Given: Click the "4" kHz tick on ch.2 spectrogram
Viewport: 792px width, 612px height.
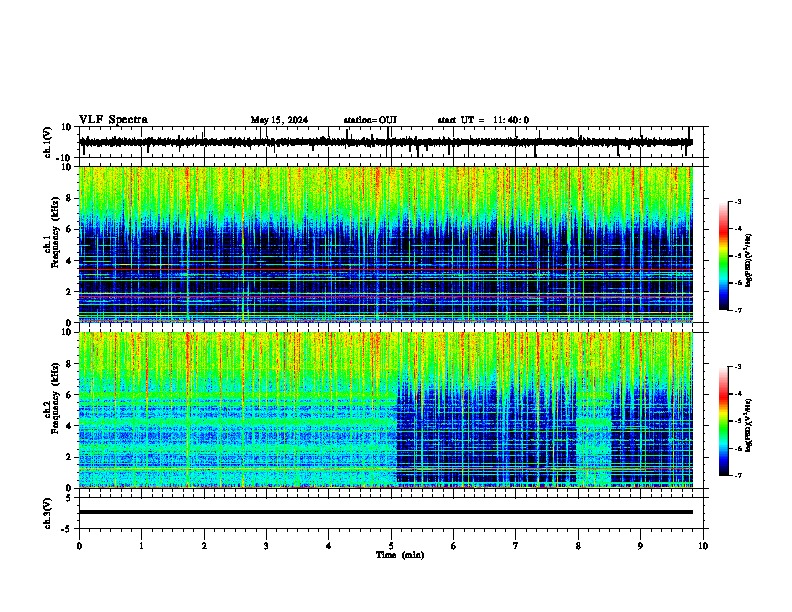Looking at the screenshot, I should 69,426.
